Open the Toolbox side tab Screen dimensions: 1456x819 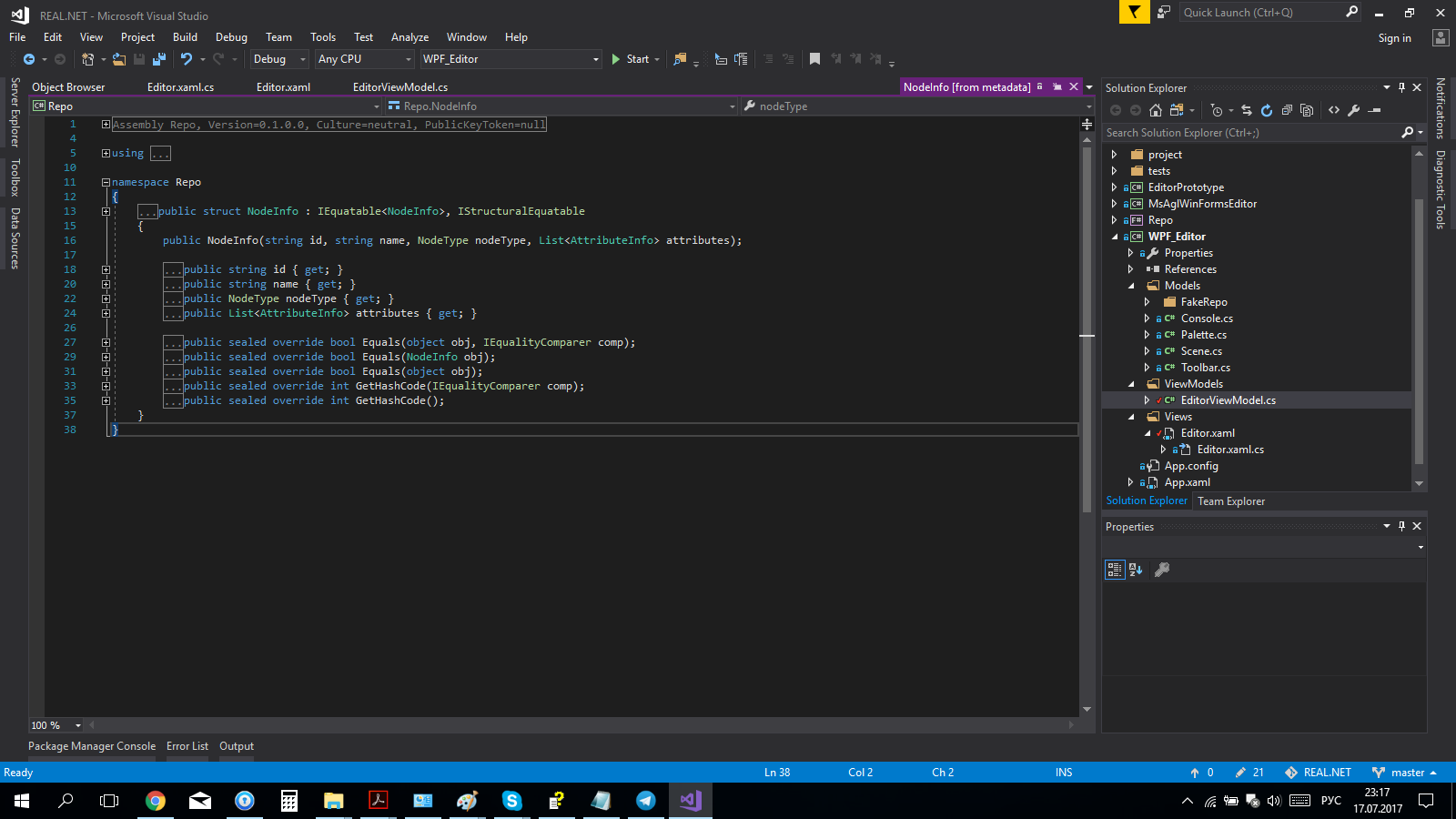point(15,177)
